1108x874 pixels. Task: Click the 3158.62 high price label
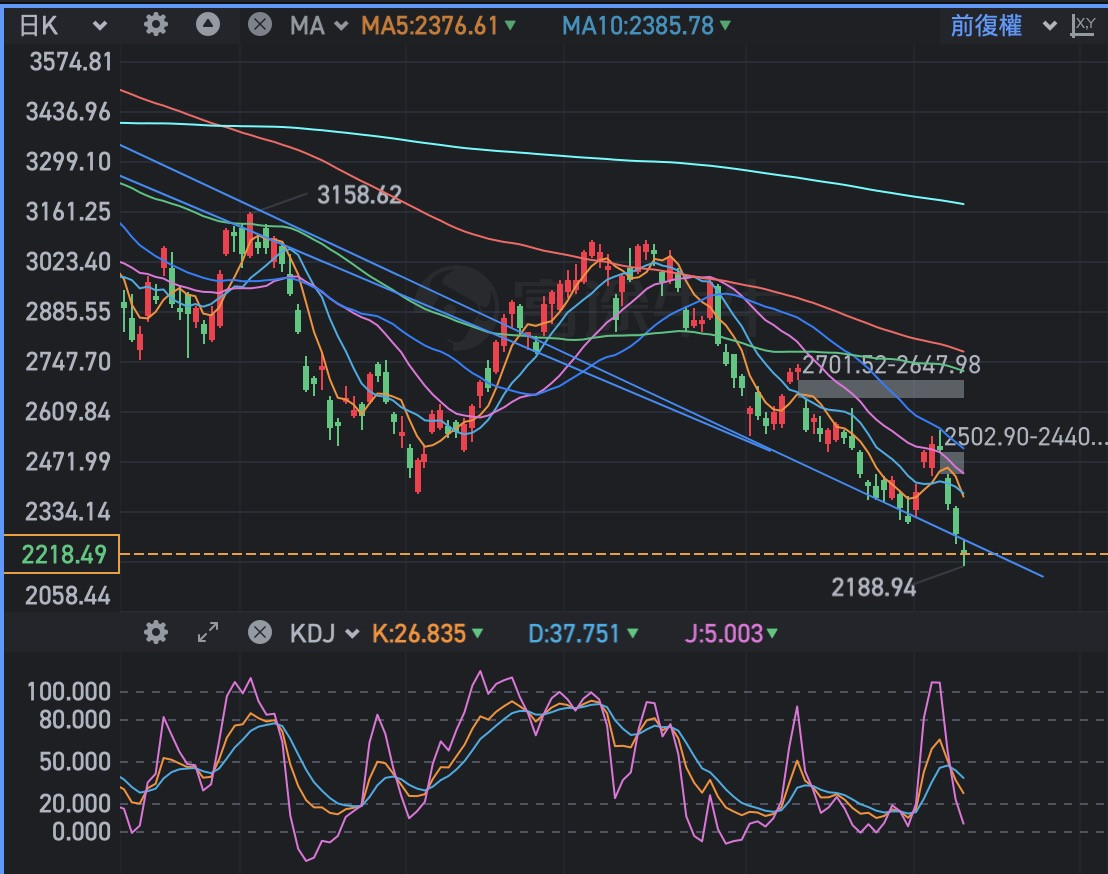(359, 195)
